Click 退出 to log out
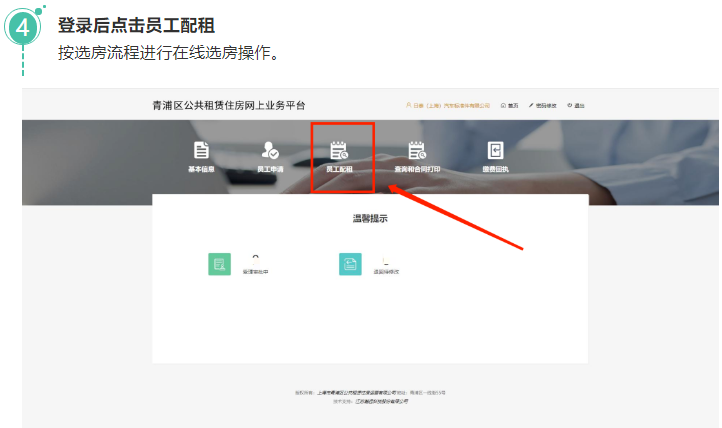Image resolution: width=722 pixels, height=428 pixels. [576, 105]
